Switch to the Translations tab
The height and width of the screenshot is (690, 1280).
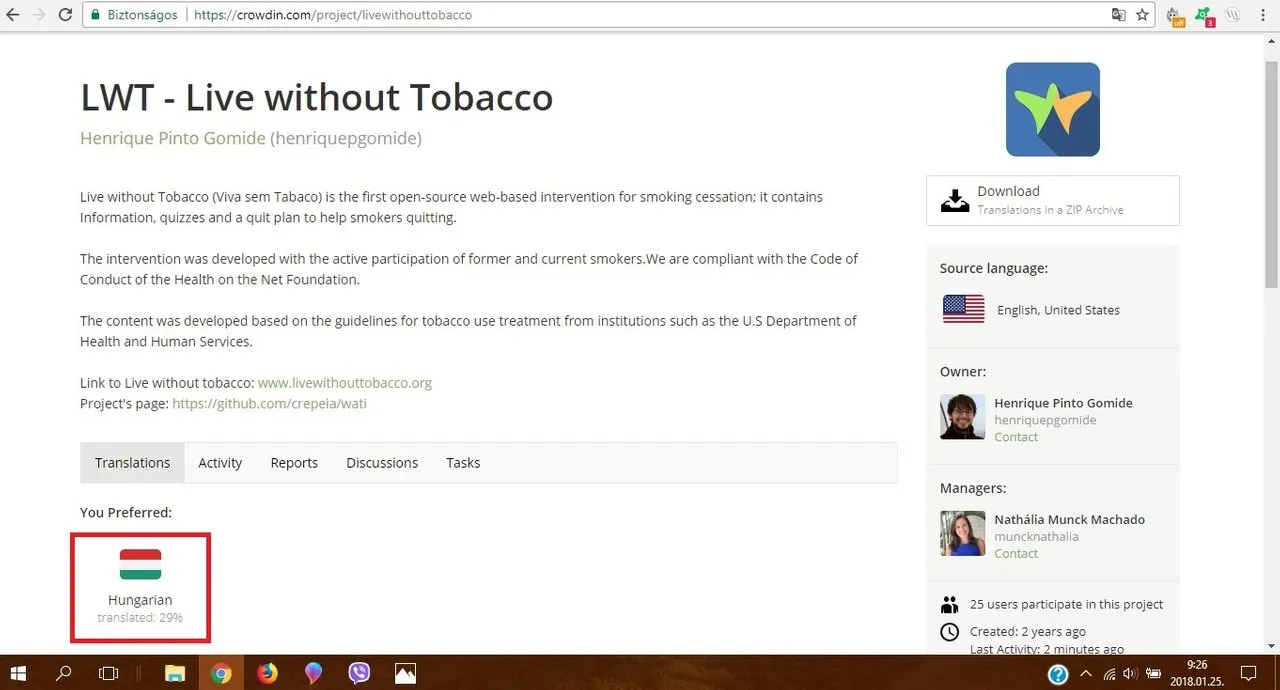[132, 463]
